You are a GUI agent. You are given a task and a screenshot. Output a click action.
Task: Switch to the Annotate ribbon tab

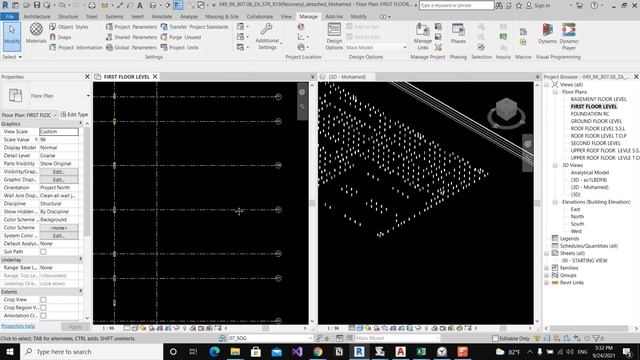(162, 16)
